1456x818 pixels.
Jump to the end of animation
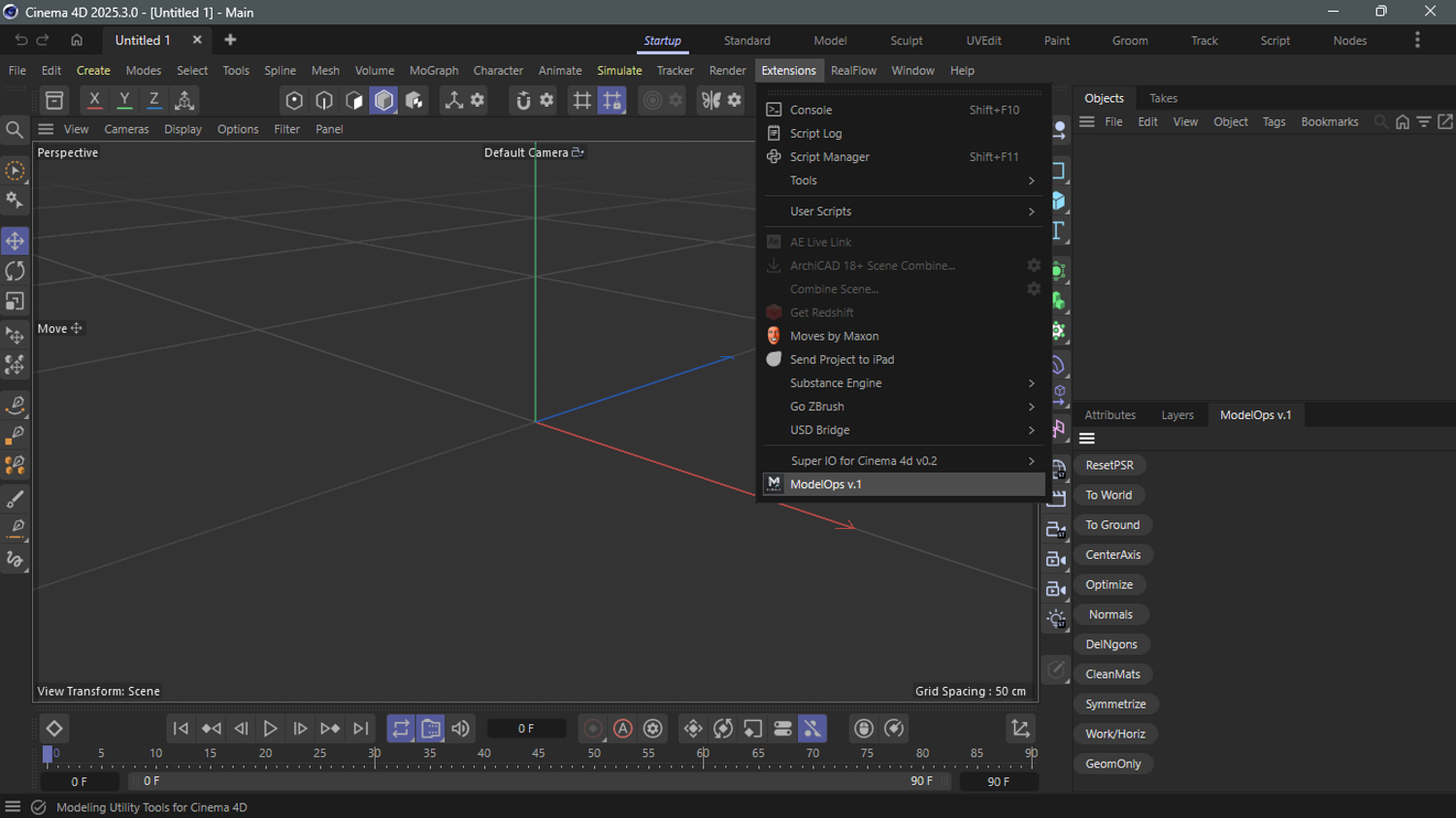coord(361,729)
